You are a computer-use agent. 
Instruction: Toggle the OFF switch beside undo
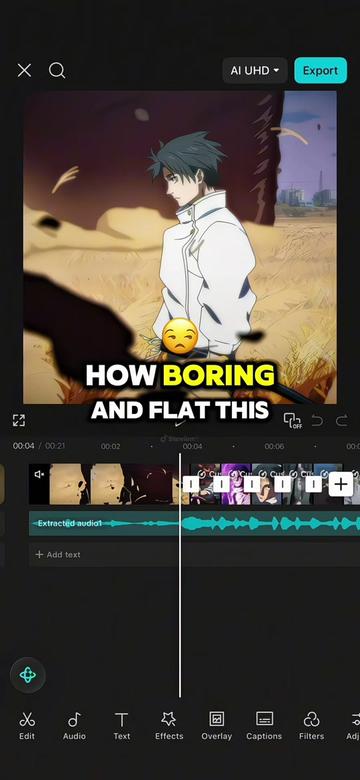[292, 421]
